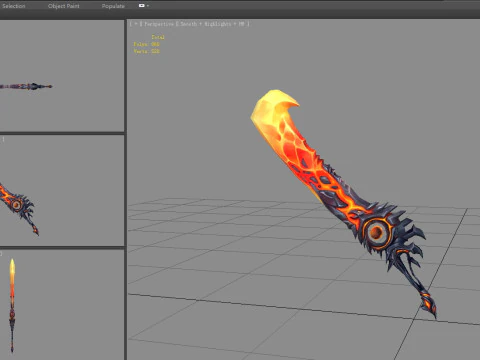Open the Object Paint ribbon tab
The width and height of the screenshot is (480, 360).
tap(64, 6)
